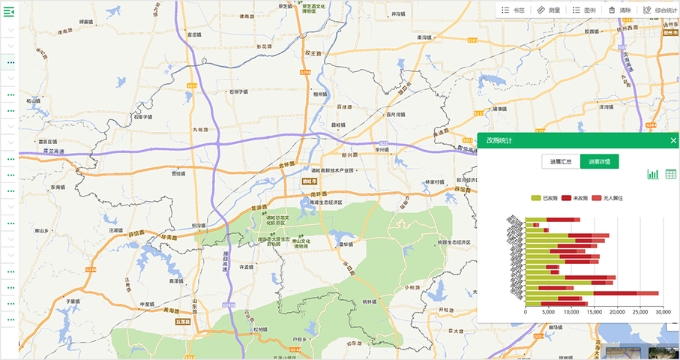680x360 pixels.
Task: Select the green 镇属详情 details tab
Action: click(599, 161)
